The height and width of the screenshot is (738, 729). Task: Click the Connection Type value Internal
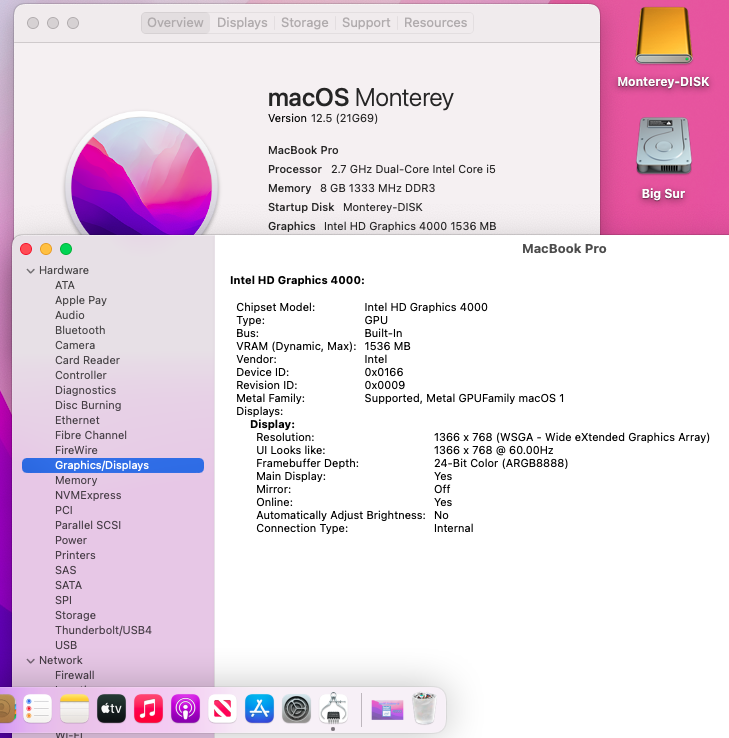454,529
